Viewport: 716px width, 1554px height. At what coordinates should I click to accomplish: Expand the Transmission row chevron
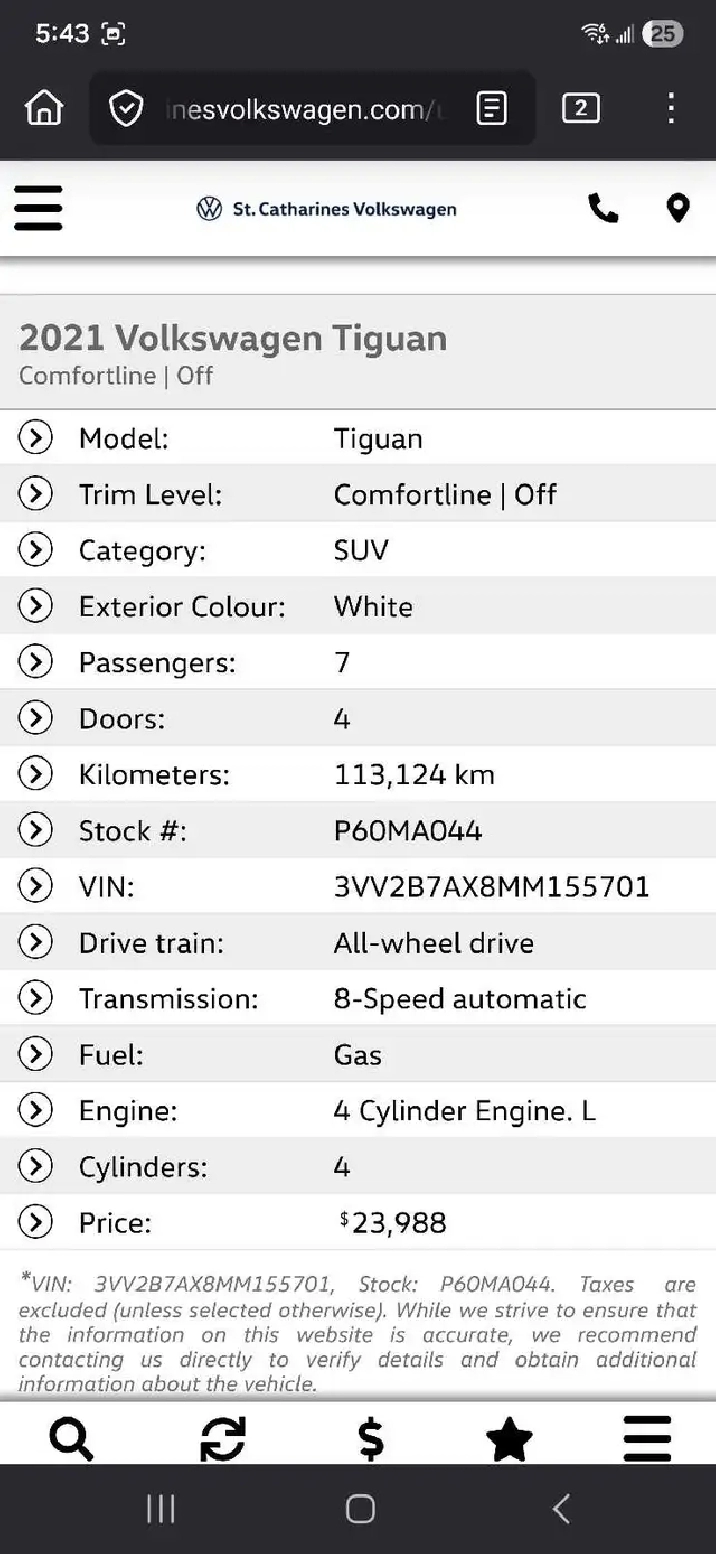point(35,998)
